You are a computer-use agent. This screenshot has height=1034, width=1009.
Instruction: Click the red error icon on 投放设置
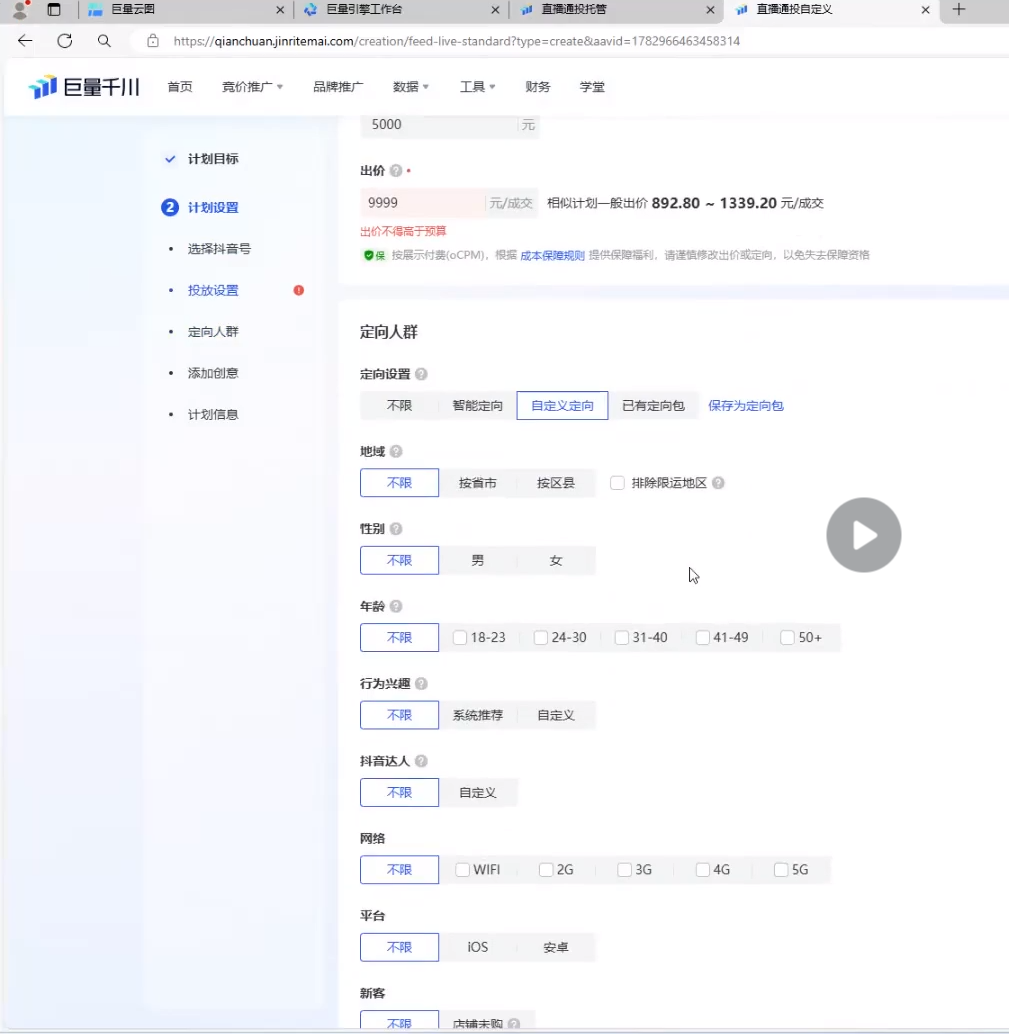coord(298,290)
